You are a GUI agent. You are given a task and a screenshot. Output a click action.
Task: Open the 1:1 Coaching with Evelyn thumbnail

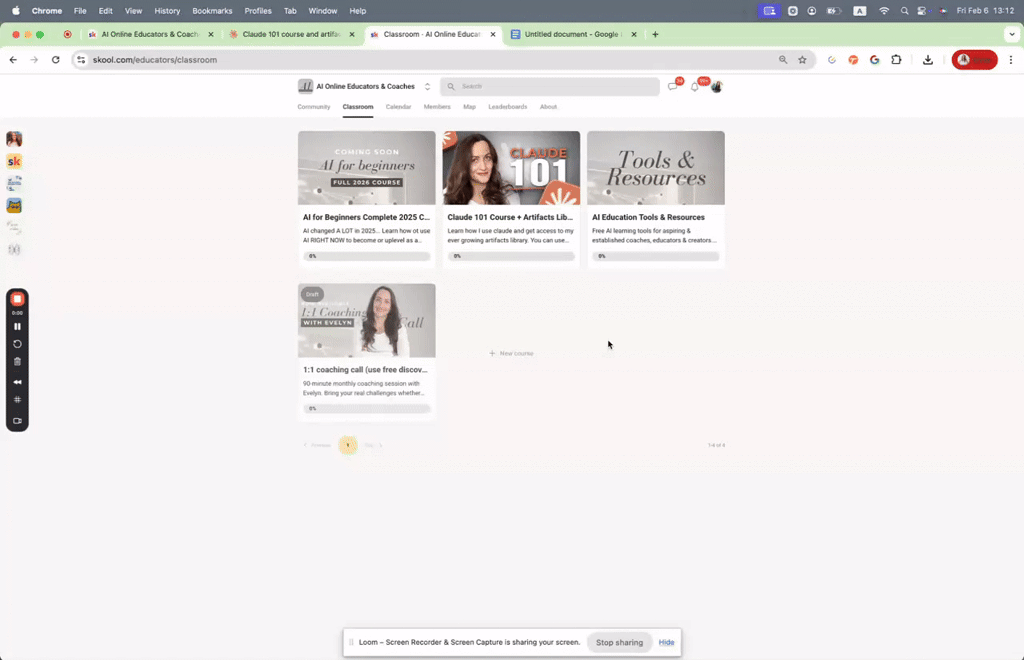point(366,321)
